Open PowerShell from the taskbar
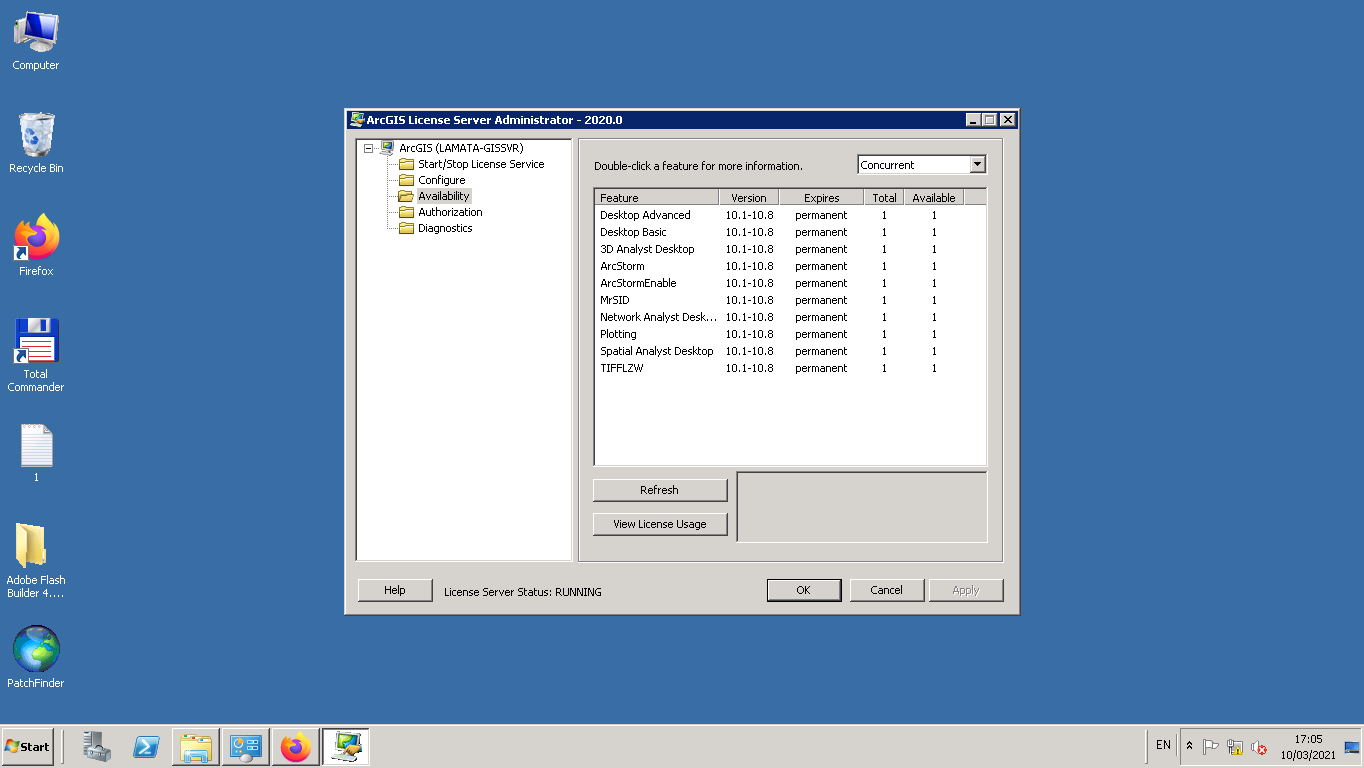This screenshot has height=768, width=1364. click(x=146, y=747)
